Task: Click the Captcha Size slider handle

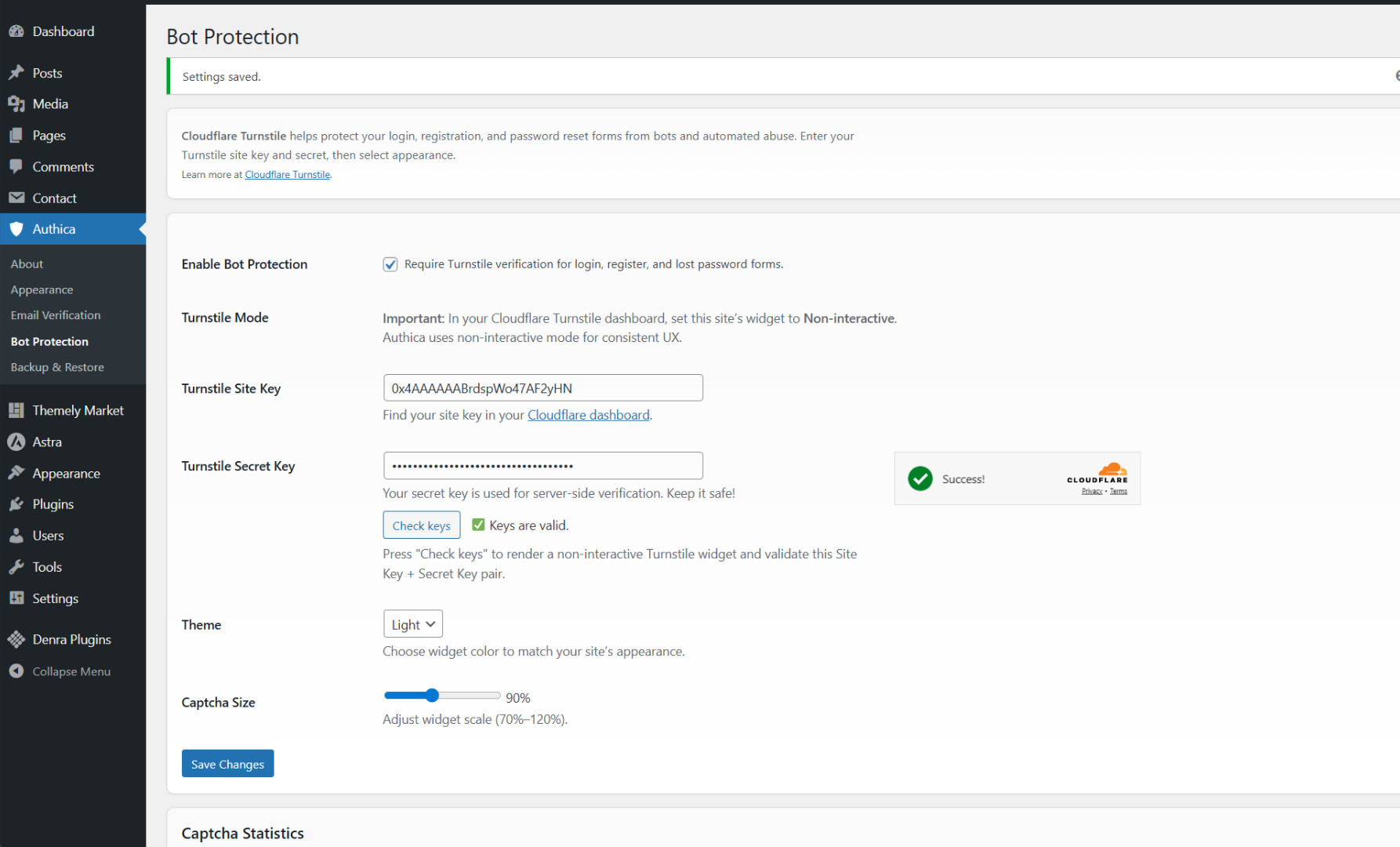Action: point(432,696)
